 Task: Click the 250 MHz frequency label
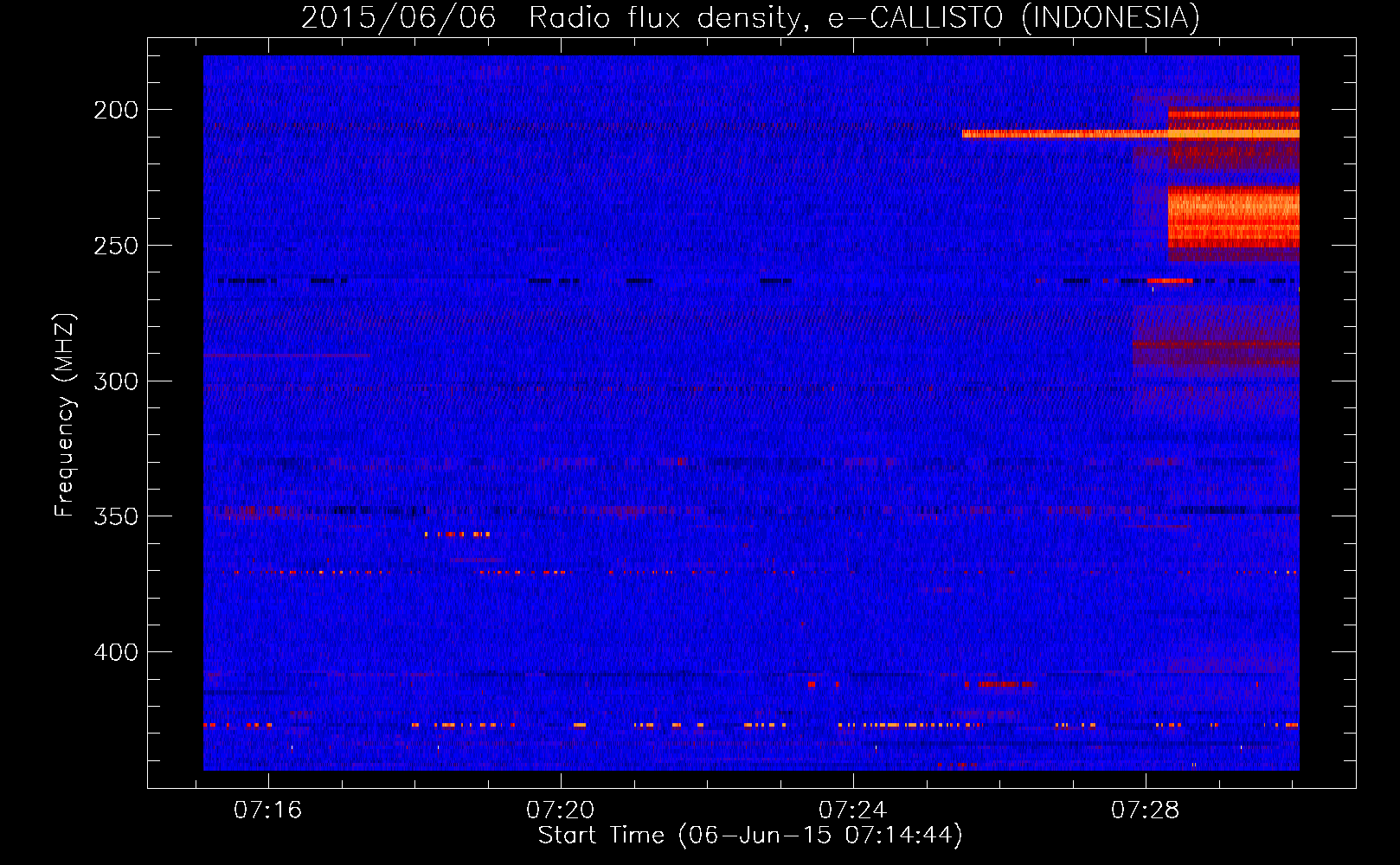pos(116,246)
